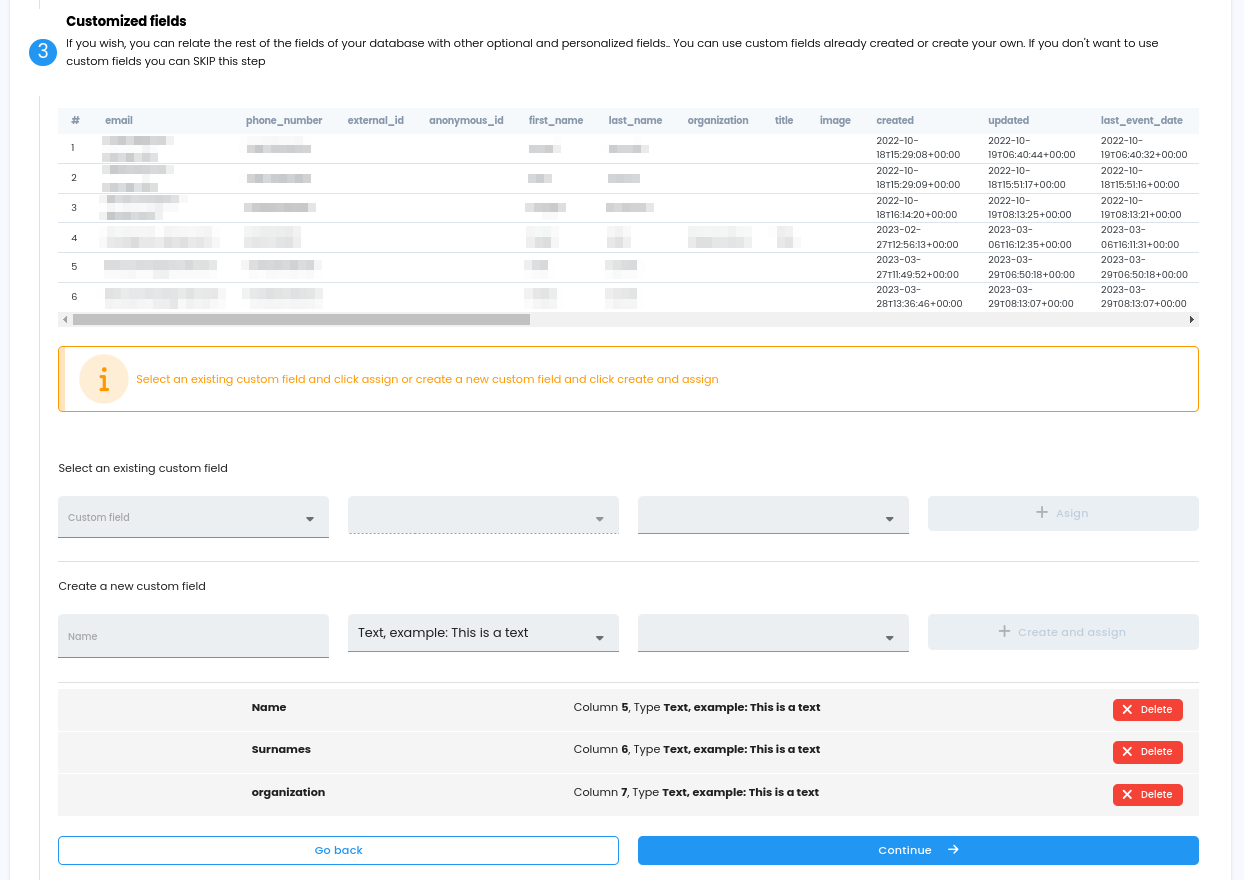Click the orange info icon in the alert
This screenshot has width=1244, height=880.
[104, 379]
